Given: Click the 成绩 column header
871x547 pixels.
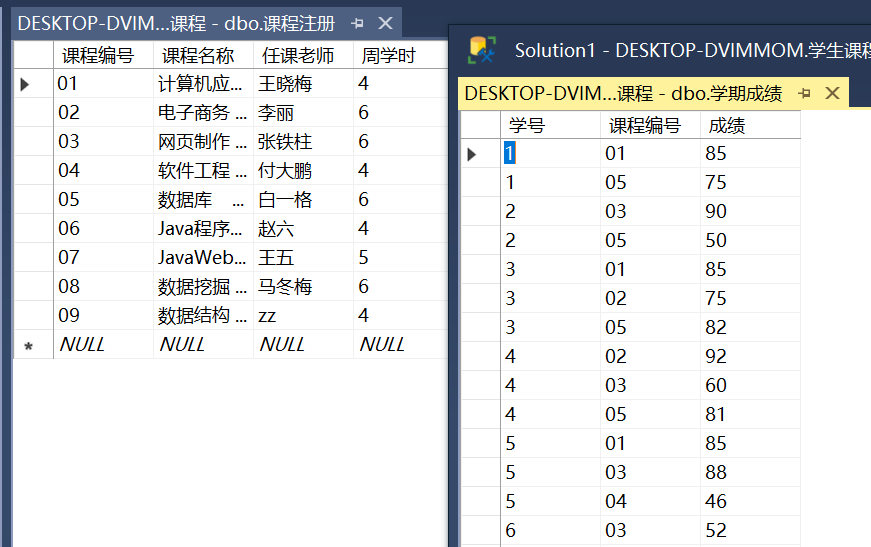Looking at the screenshot, I should pos(727,126).
